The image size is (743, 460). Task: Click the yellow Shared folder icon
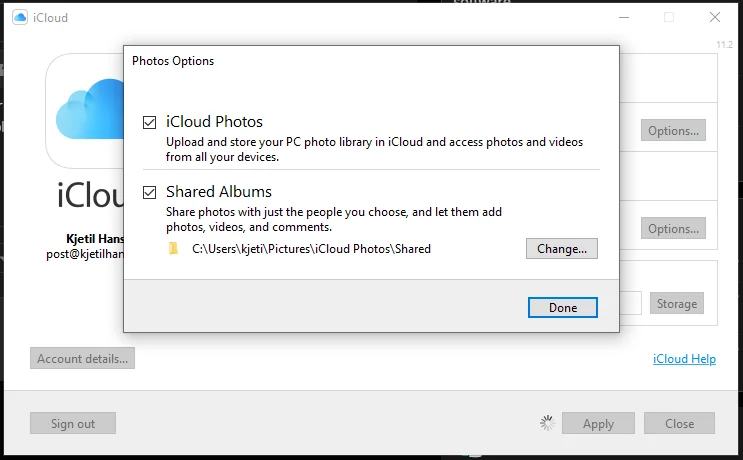(x=173, y=249)
